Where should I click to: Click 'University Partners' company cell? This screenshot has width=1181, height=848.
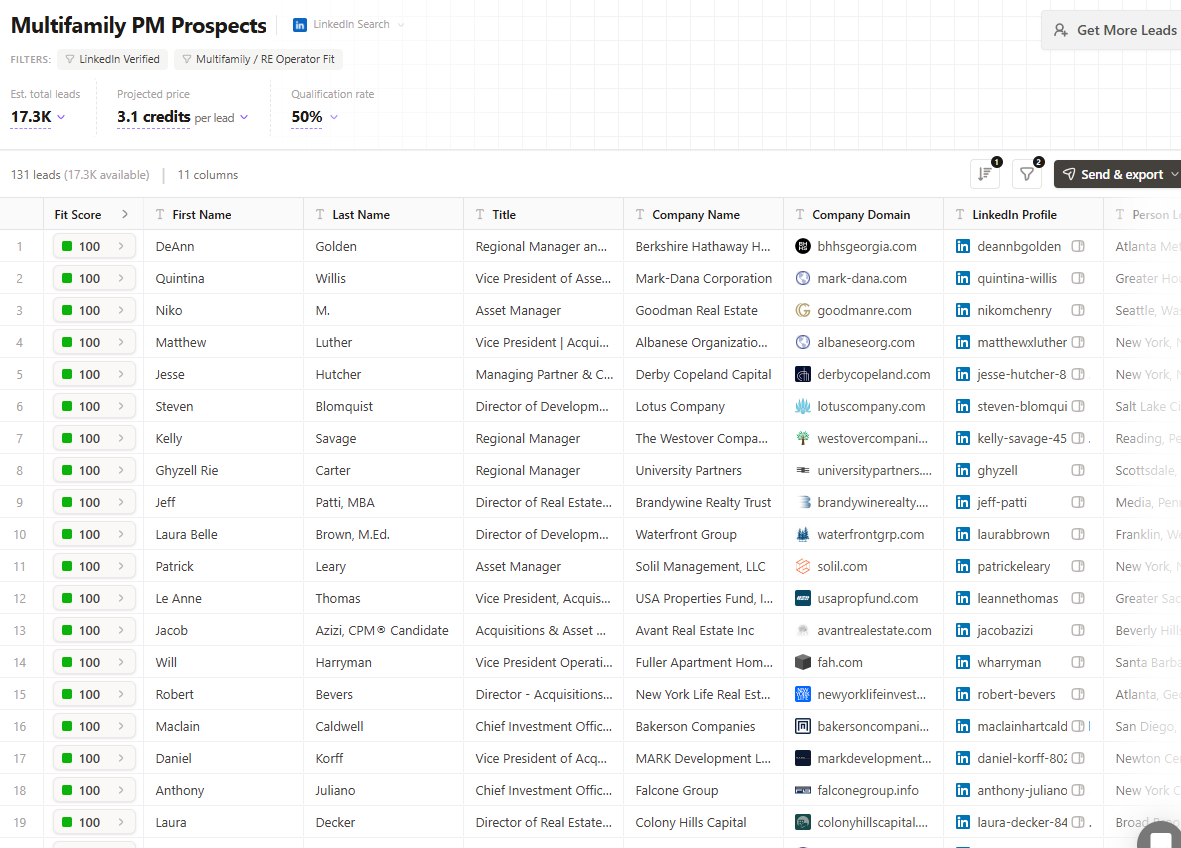point(703,470)
